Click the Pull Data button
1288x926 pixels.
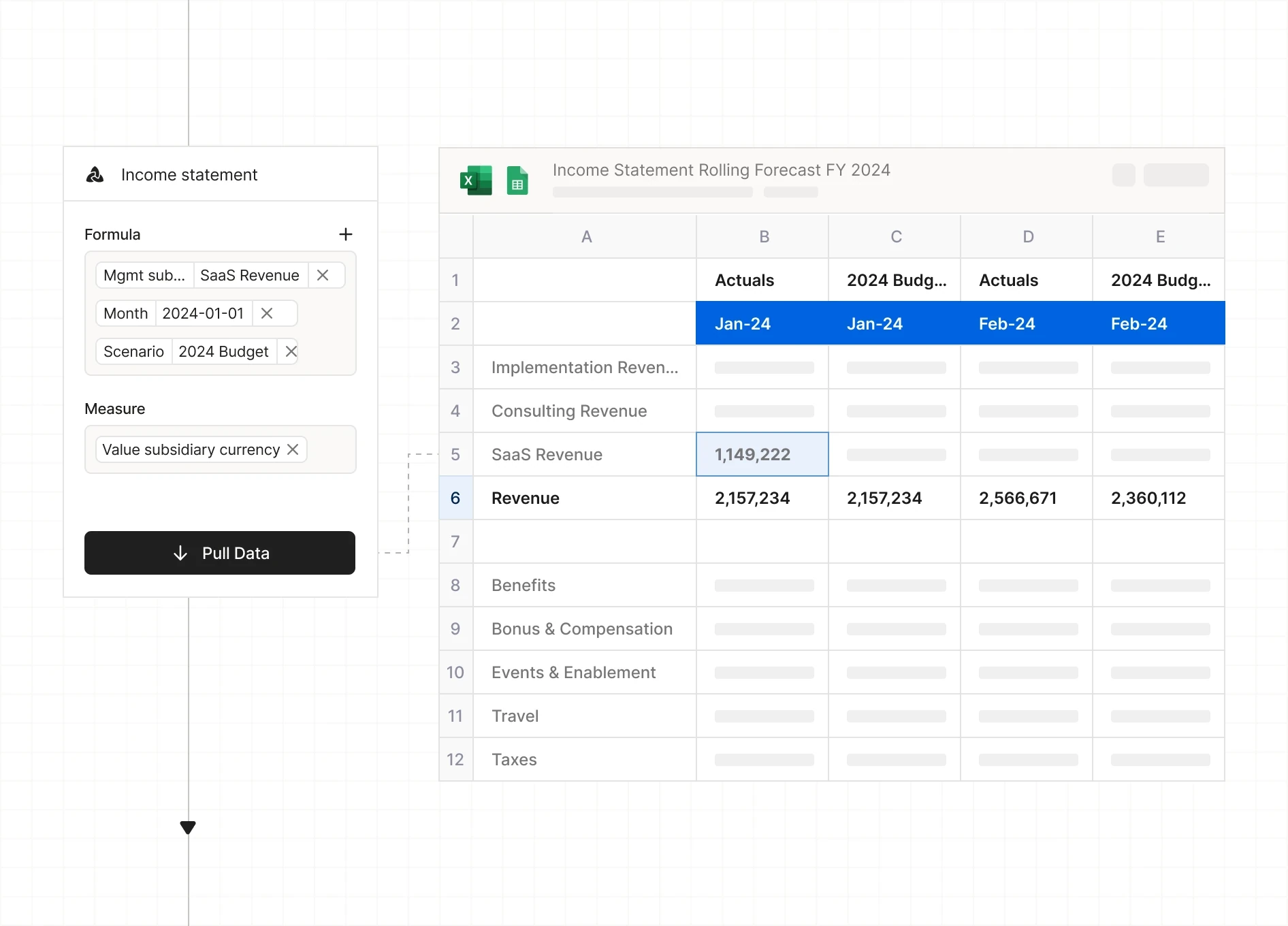tap(220, 553)
